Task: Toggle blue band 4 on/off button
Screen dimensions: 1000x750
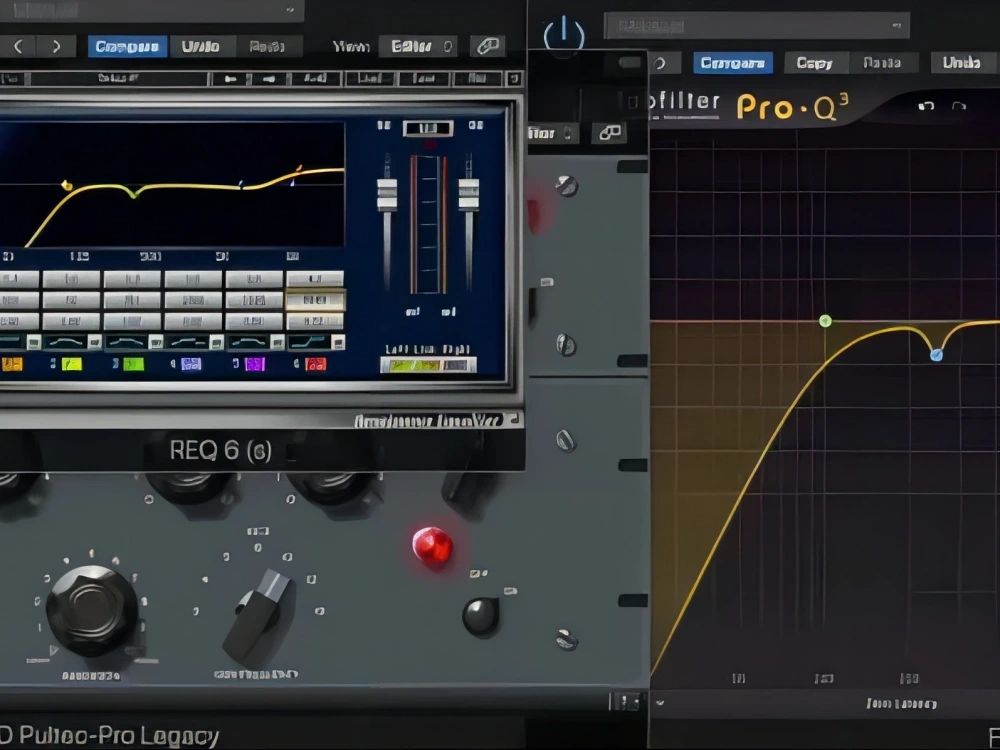Action: (x=191, y=364)
